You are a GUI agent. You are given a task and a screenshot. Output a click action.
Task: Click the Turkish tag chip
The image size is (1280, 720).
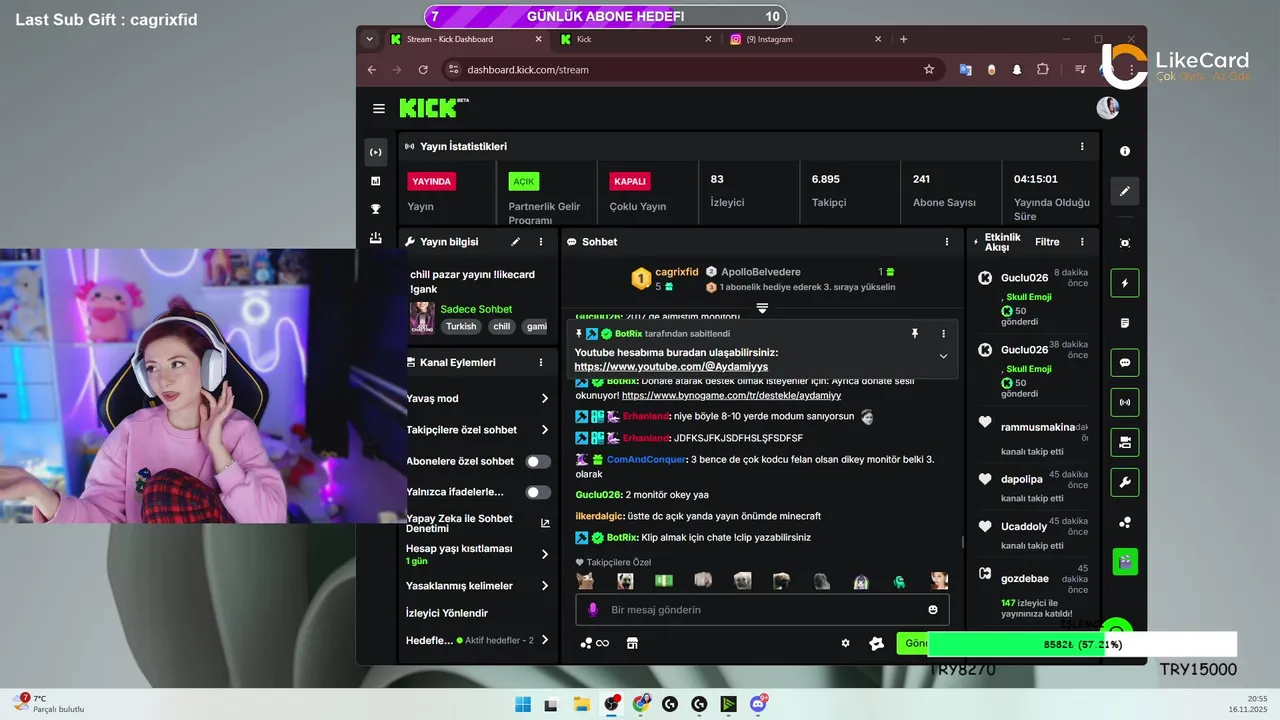[462, 326]
